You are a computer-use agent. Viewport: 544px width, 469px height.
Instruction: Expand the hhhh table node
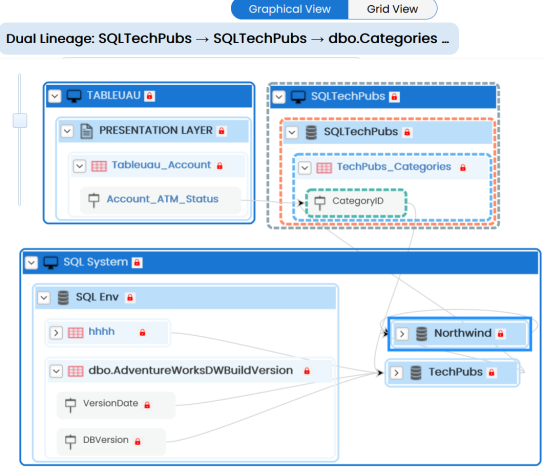(56, 333)
